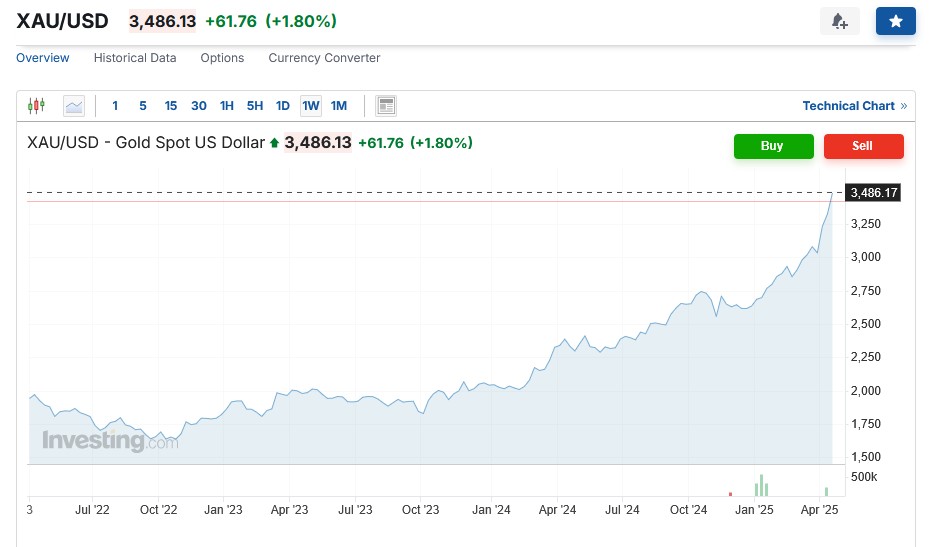Screen dimensions: 931x547
Task: Click the Jan '25 date label
Action: pos(754,510)
